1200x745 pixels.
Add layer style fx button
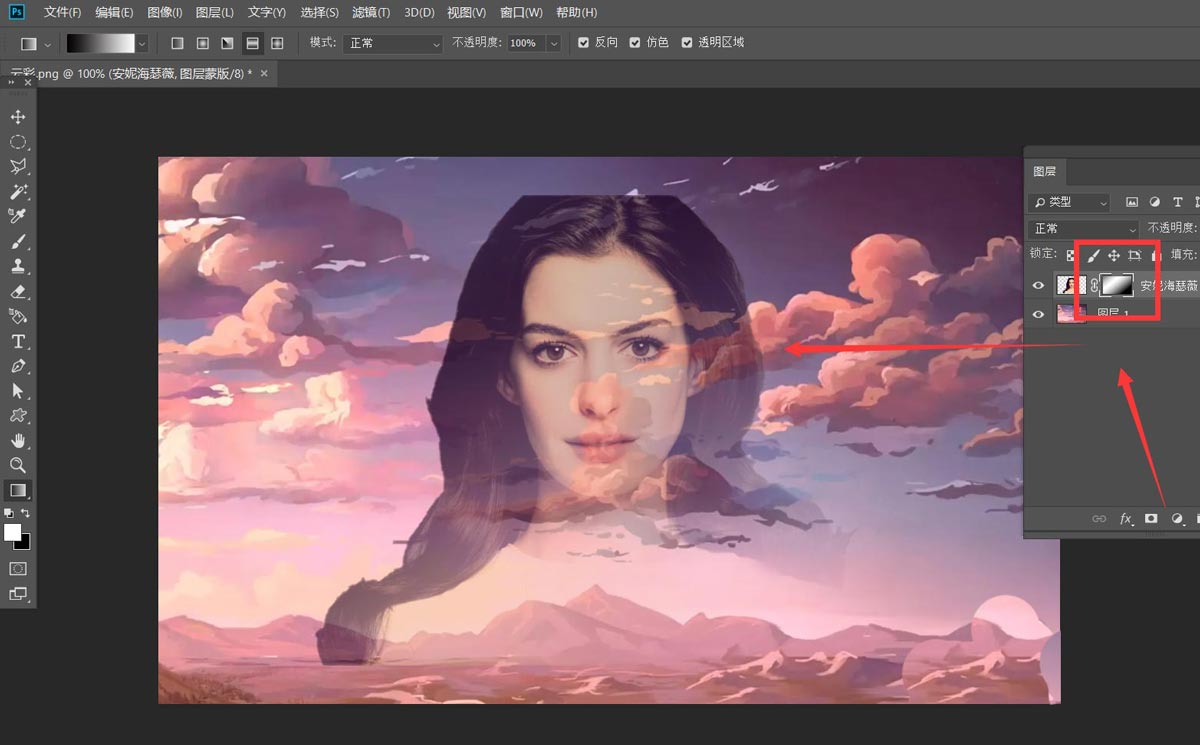coord(1126,519)
